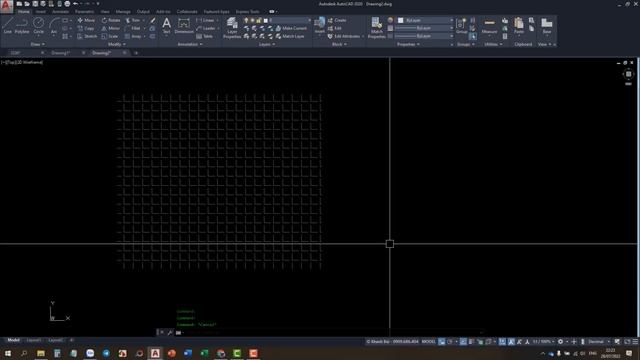Click Match Properties tool
Image resolution: width=640 pixels, height=360 pixels.
coord(376,28)
